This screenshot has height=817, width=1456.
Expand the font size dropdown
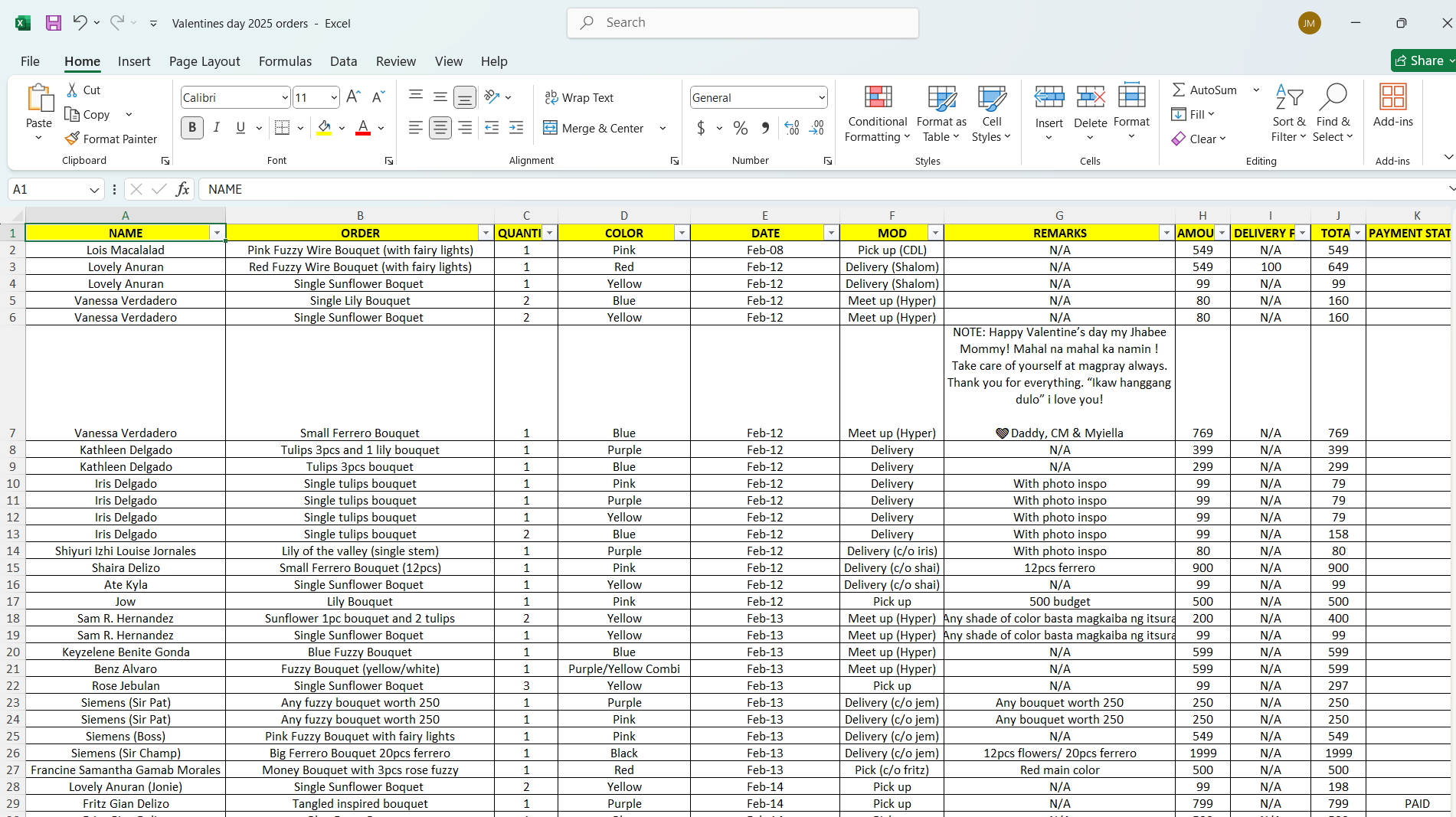(334, 97)
